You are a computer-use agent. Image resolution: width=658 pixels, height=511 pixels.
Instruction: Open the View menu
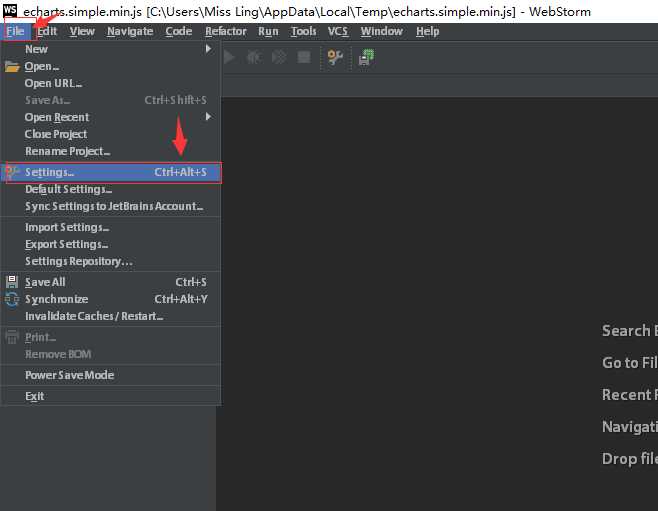(x=82, y=31)
